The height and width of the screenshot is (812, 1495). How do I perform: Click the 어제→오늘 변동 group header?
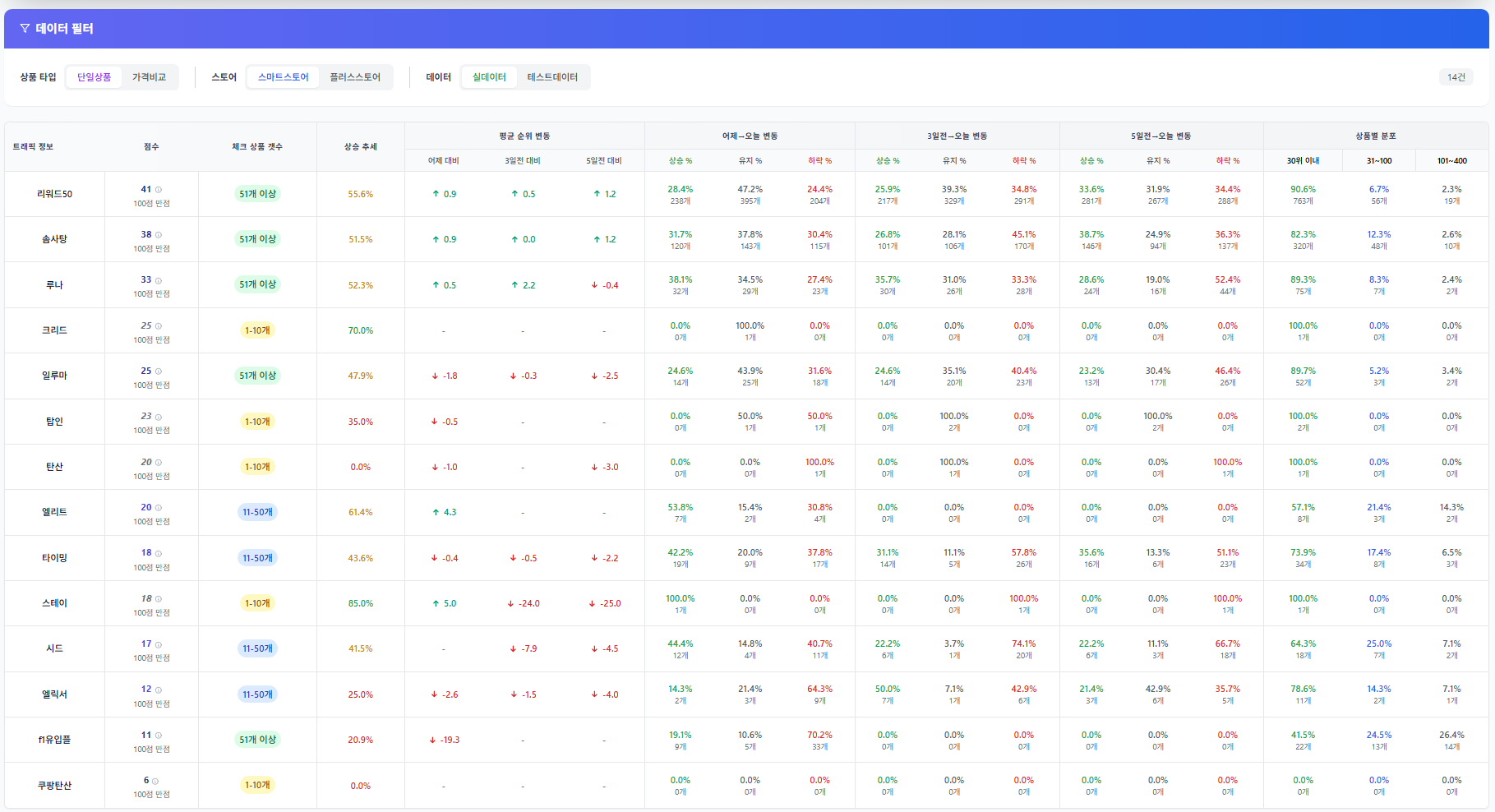(x=750, y=136)
